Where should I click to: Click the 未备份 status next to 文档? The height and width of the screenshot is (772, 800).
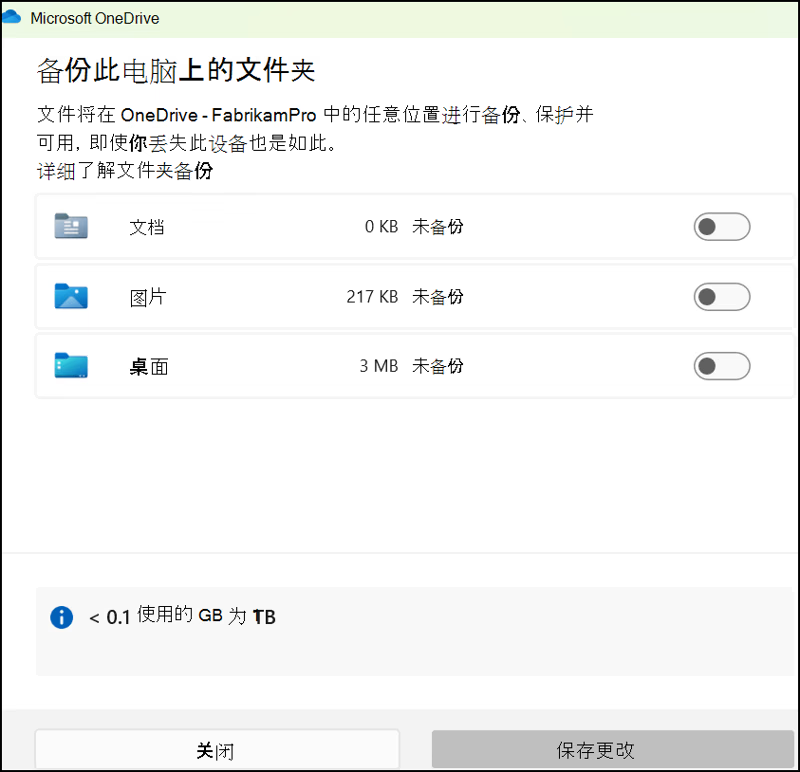(438, 227)
